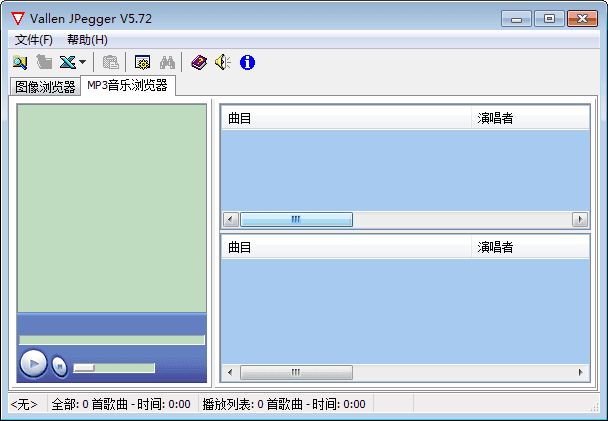Open the 文件(F) menu
Screen dimensions: 608x421
[34, 40]
